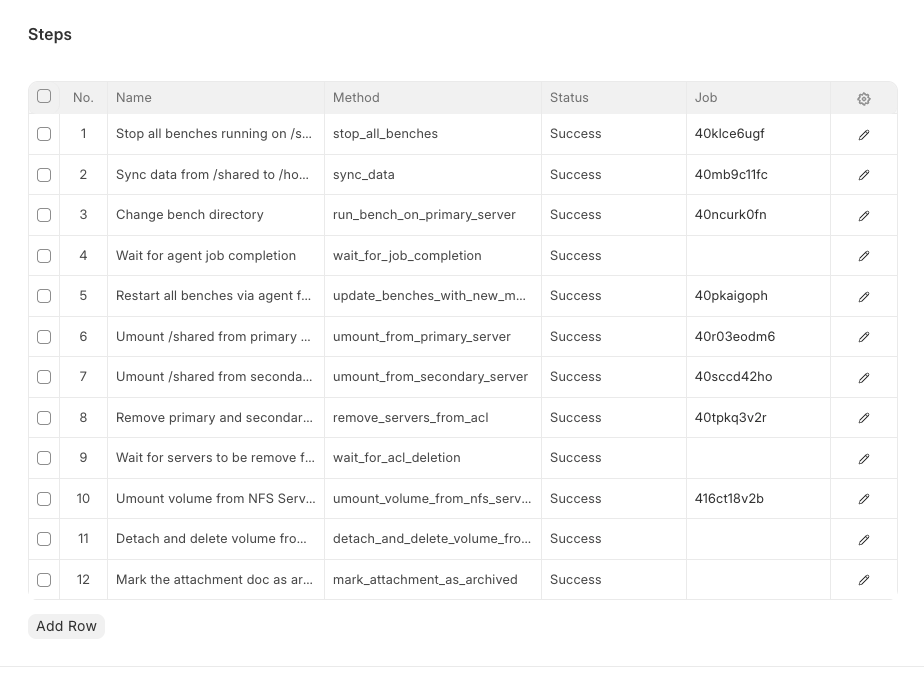Add a new row to Steps

(66, 626)
